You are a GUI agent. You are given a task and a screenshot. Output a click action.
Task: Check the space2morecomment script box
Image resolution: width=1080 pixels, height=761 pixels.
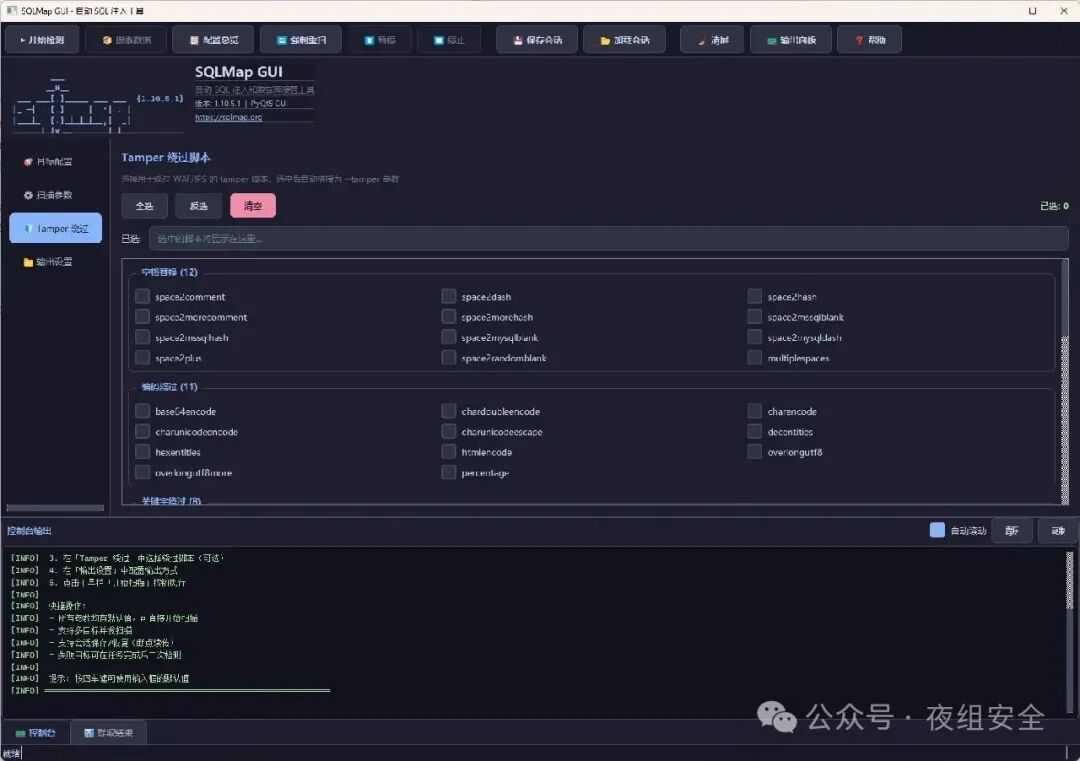click(x=143, y=317)
